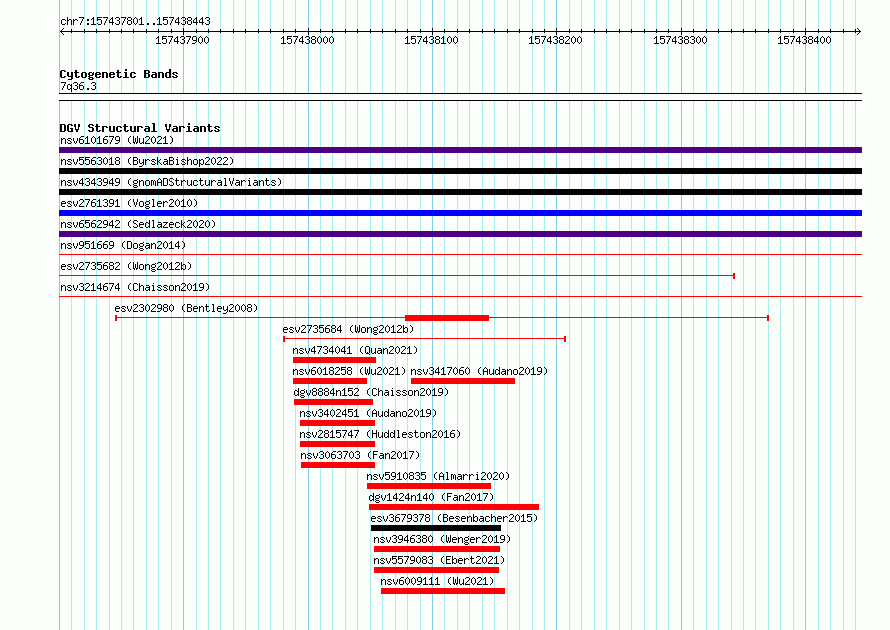This screenshot has height=630, width=890.
Task: Click the blue esv2761391 Vogler2010 bar
Action: click(460, 213)
